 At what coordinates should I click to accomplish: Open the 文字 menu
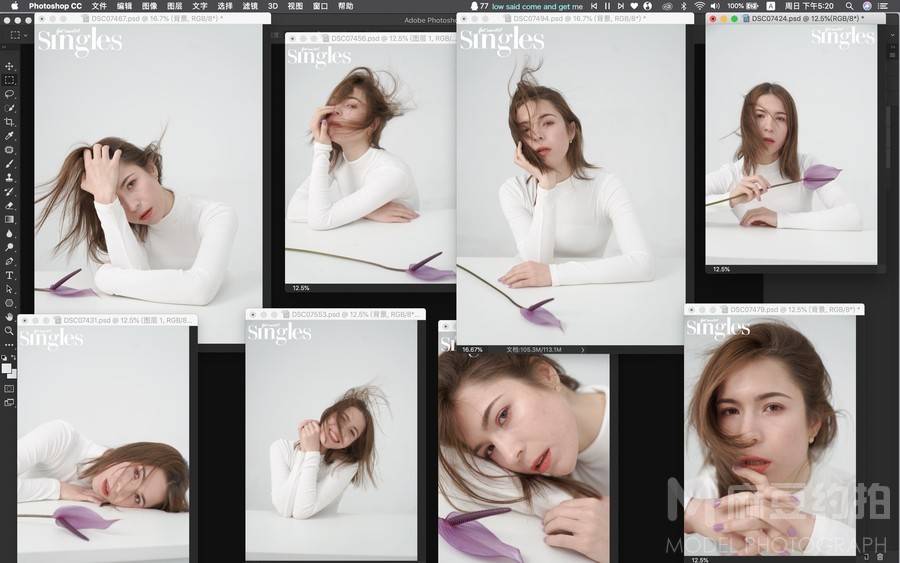coord(200,6)
